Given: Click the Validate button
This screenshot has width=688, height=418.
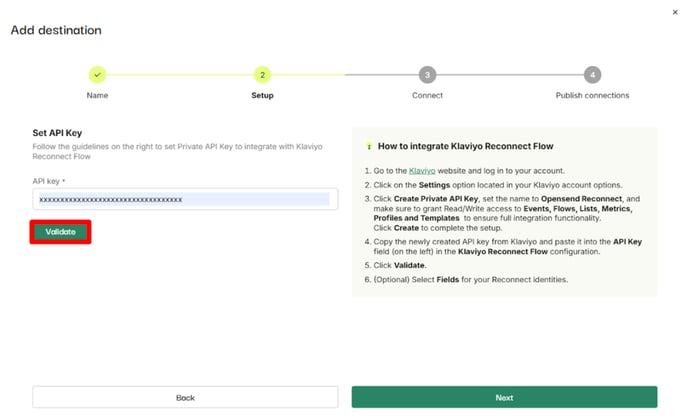Looking at the screenshot, I should (61, 232).
